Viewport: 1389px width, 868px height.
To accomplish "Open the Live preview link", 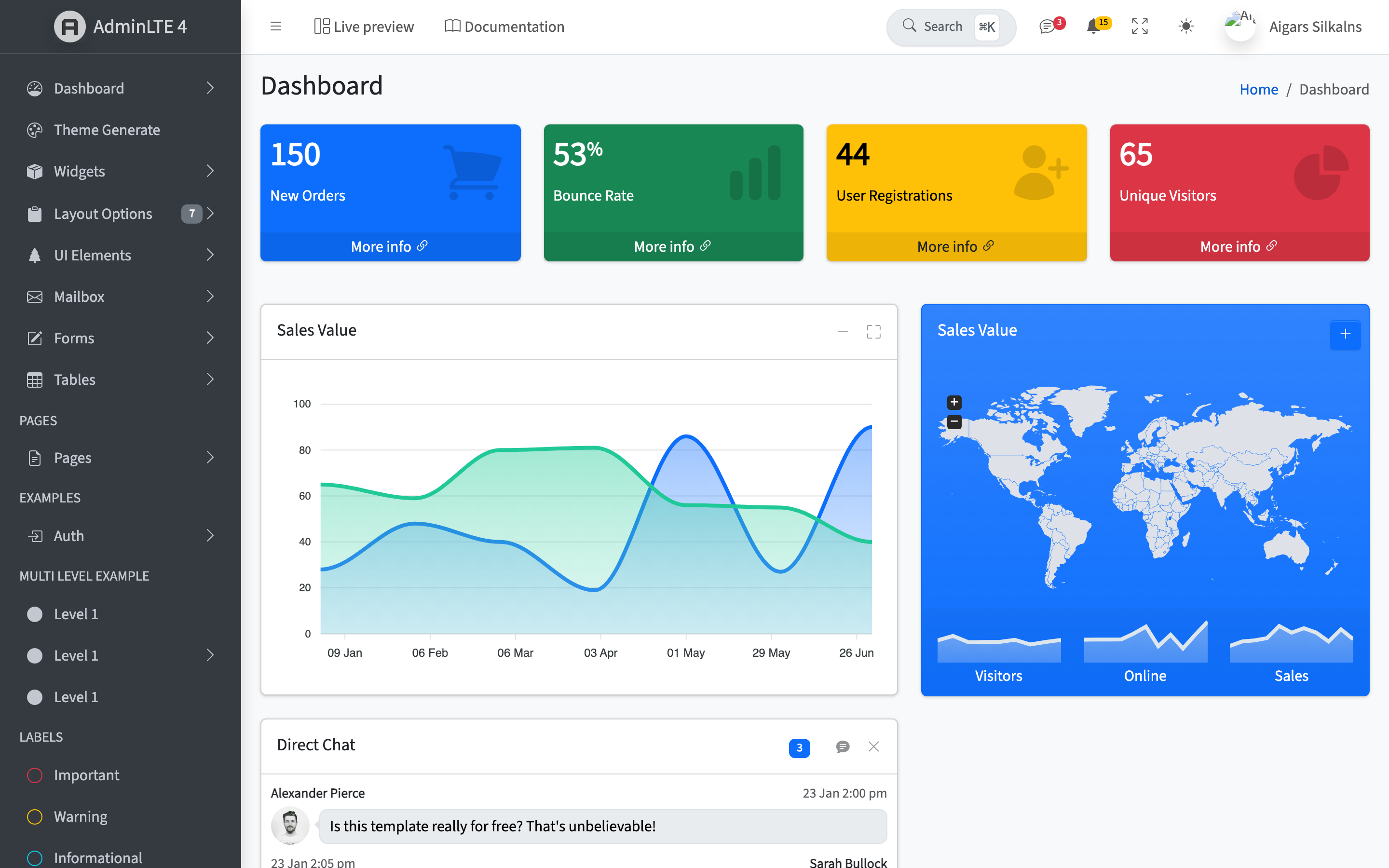I will (364, 27).
